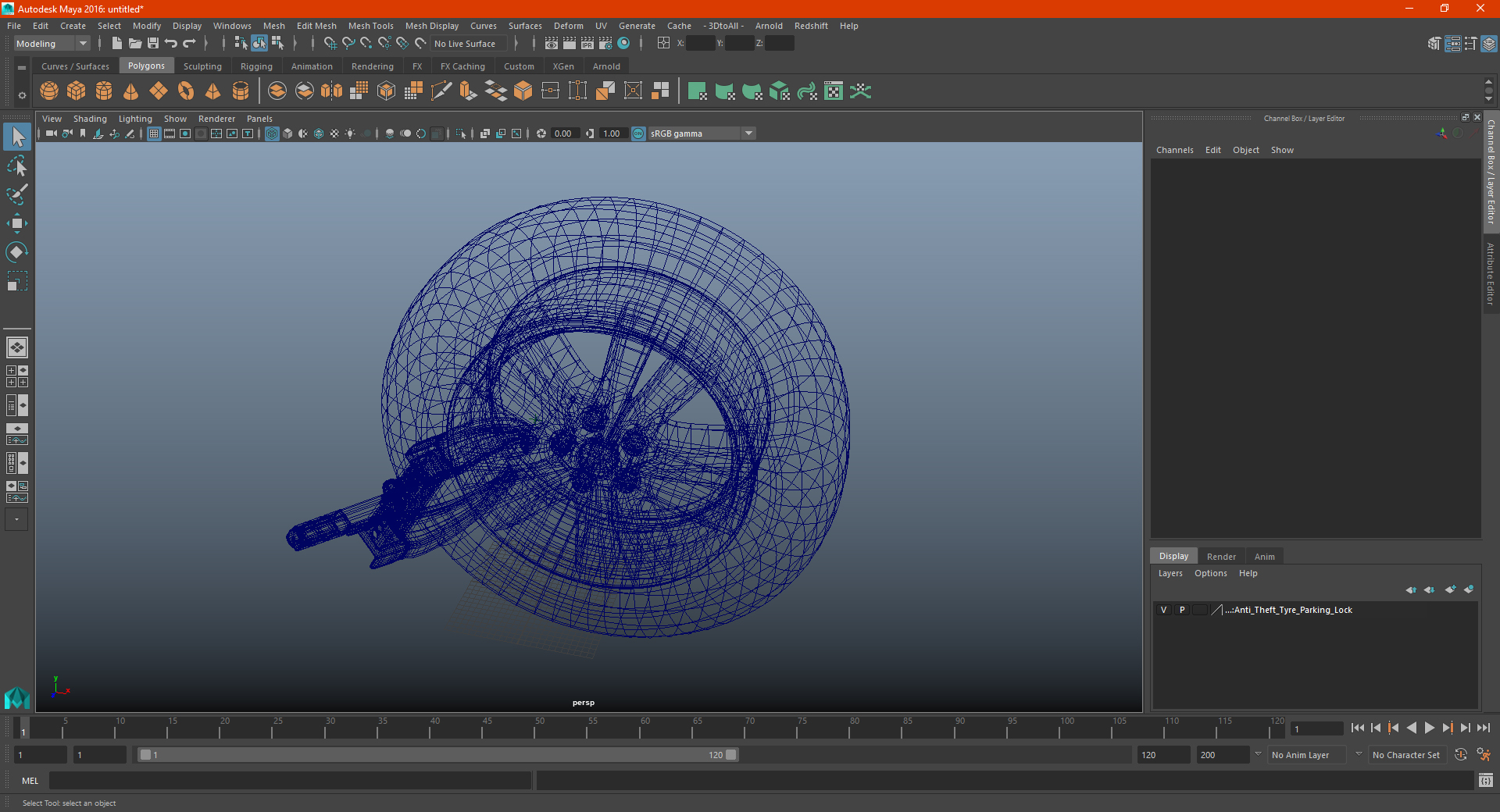Expand the viewport Panels menu
Screen dimensions: 1500x812
point(259,119)
